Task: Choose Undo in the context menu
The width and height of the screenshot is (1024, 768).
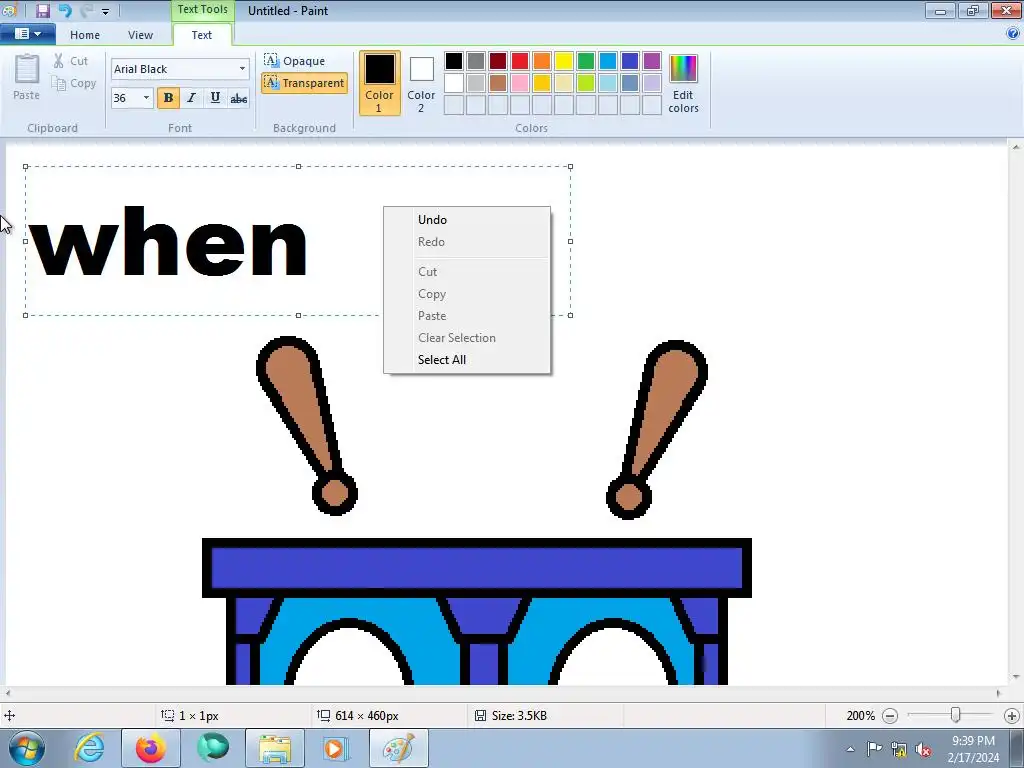Action: pyautogui.click(x=467, y=220)
